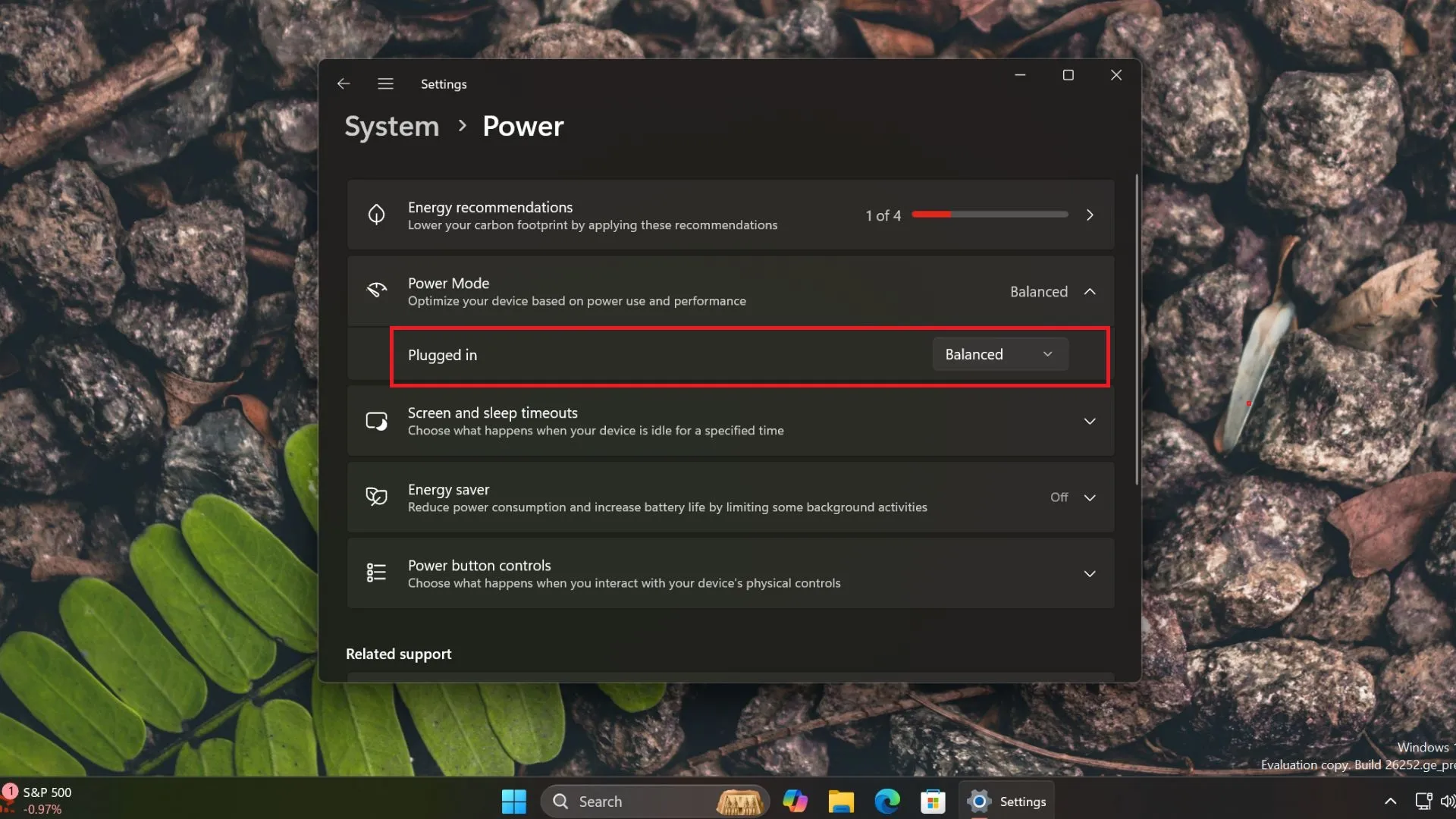Click the Settings taskbar app icon
The width and height of the screenshot is (1456, 819).
point(980,800)
